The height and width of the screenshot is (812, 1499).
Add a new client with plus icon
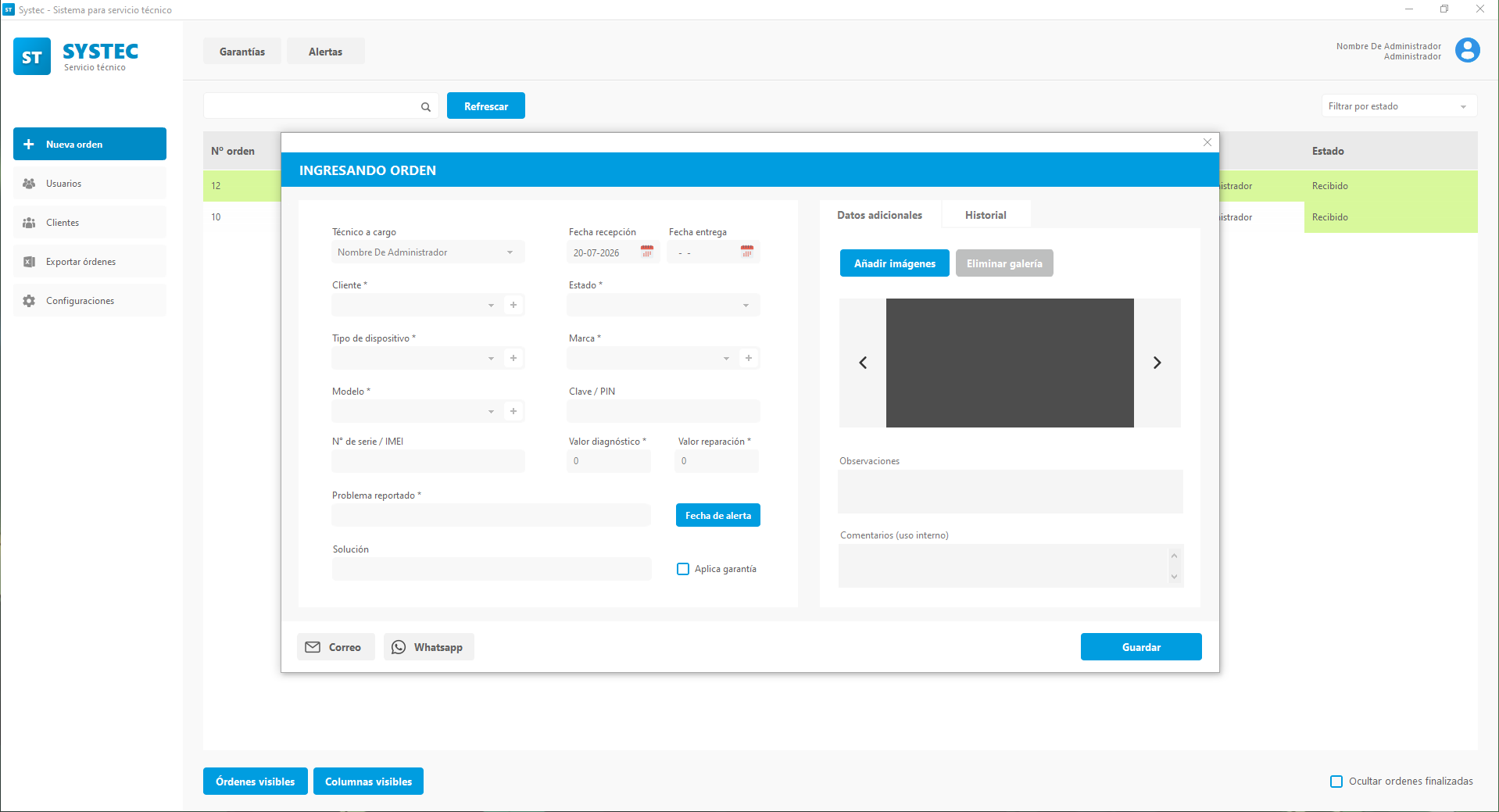point(513,305)
